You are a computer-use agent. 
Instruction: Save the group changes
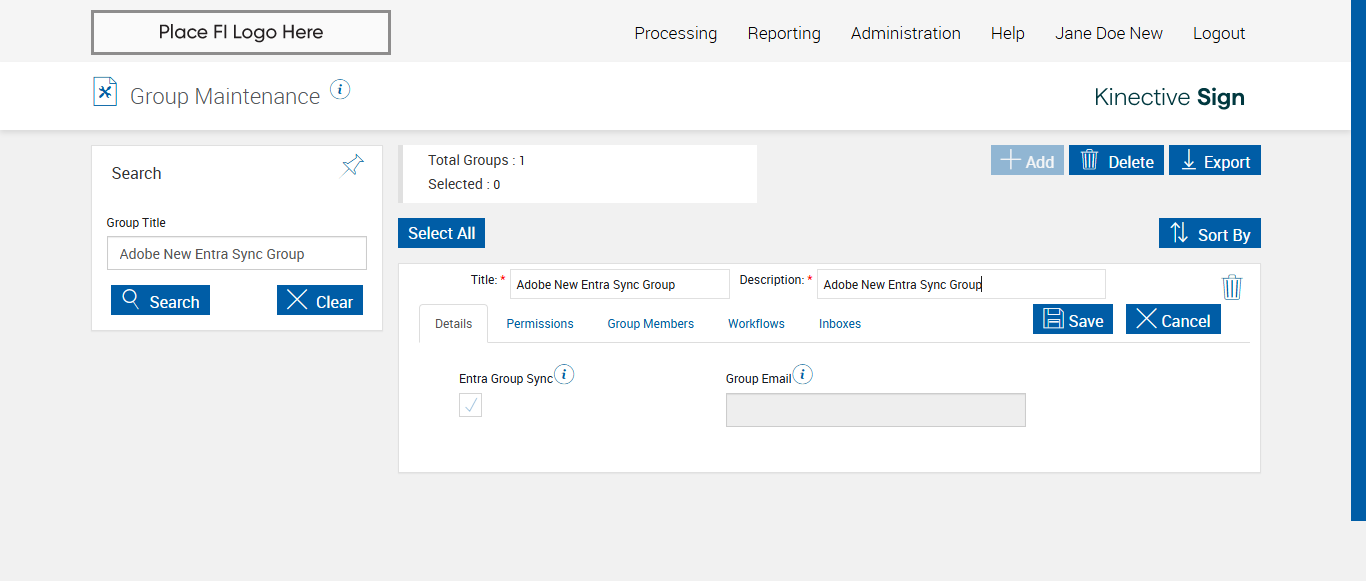1072,320
